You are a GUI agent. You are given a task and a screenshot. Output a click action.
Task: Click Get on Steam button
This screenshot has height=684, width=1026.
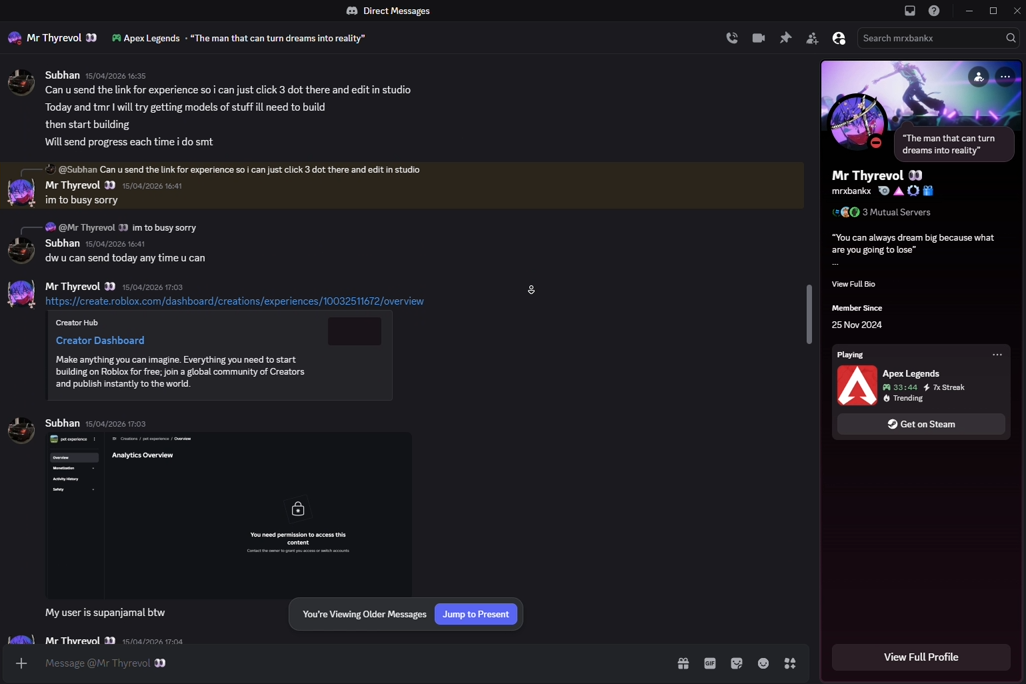(x=921, y=424)
